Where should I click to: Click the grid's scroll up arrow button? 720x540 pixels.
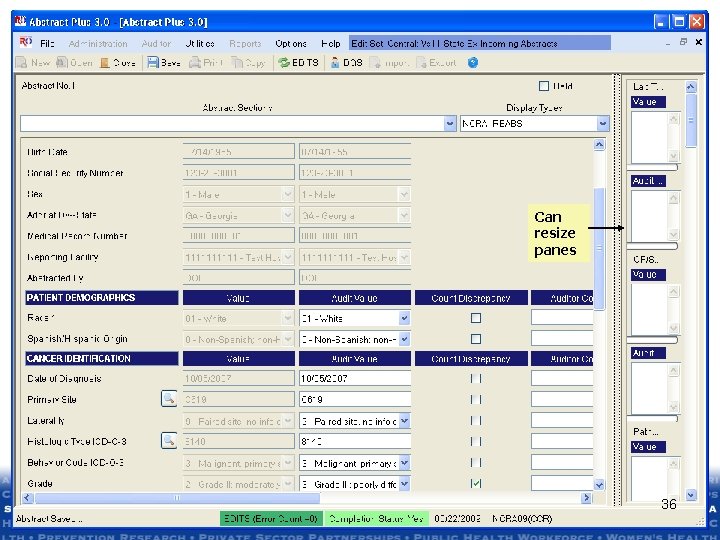pos(599,145)
